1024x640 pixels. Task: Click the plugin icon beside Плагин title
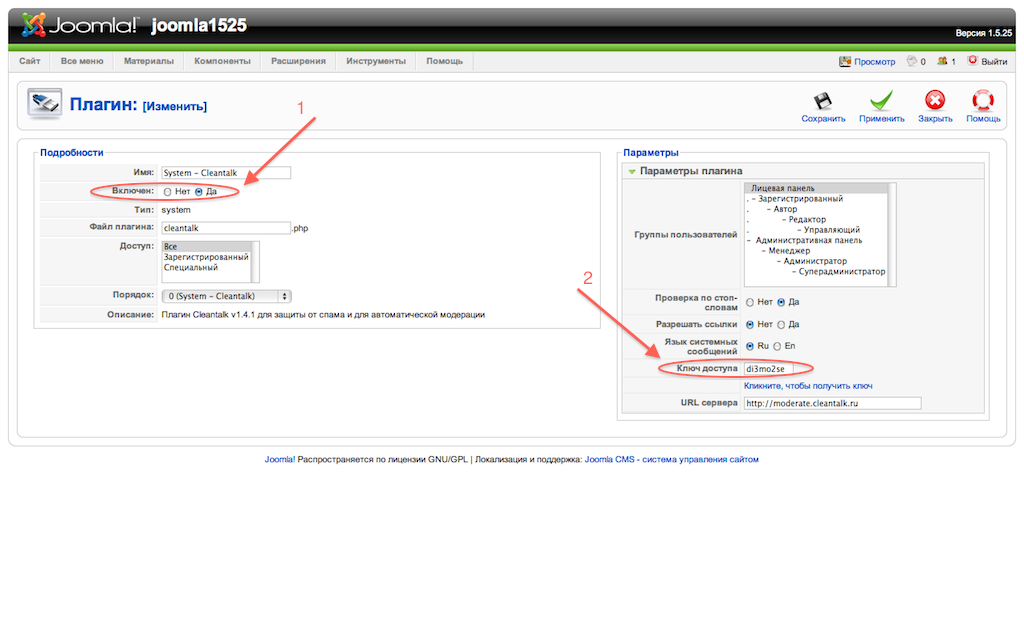pyautogui.click(x=44, y=105)
